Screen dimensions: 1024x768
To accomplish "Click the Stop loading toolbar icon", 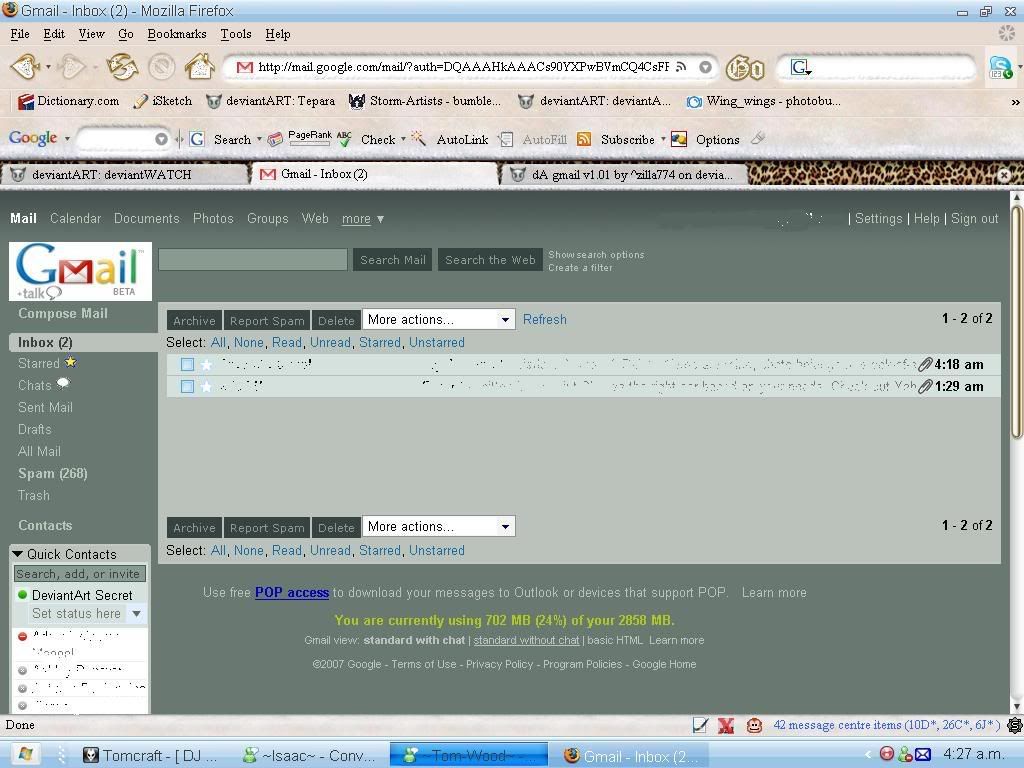I will click(161, 67).
